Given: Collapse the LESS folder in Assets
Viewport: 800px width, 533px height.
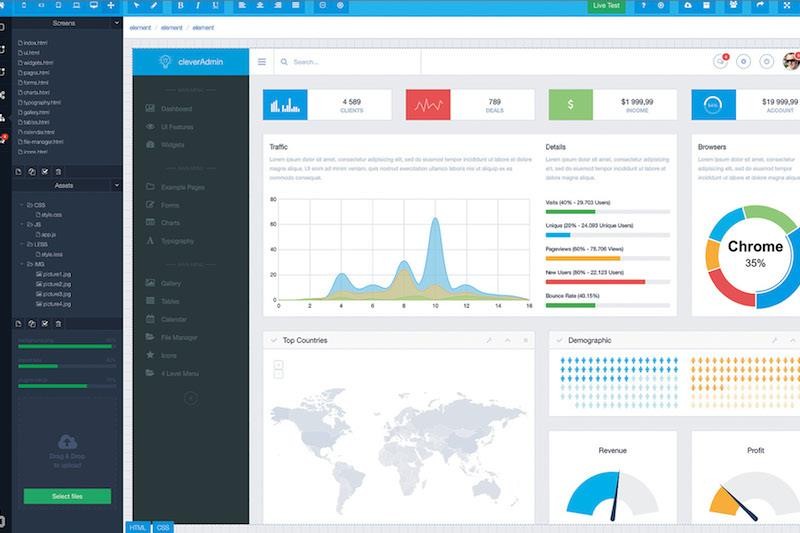Looking at the screenshot, I should 22,244.
